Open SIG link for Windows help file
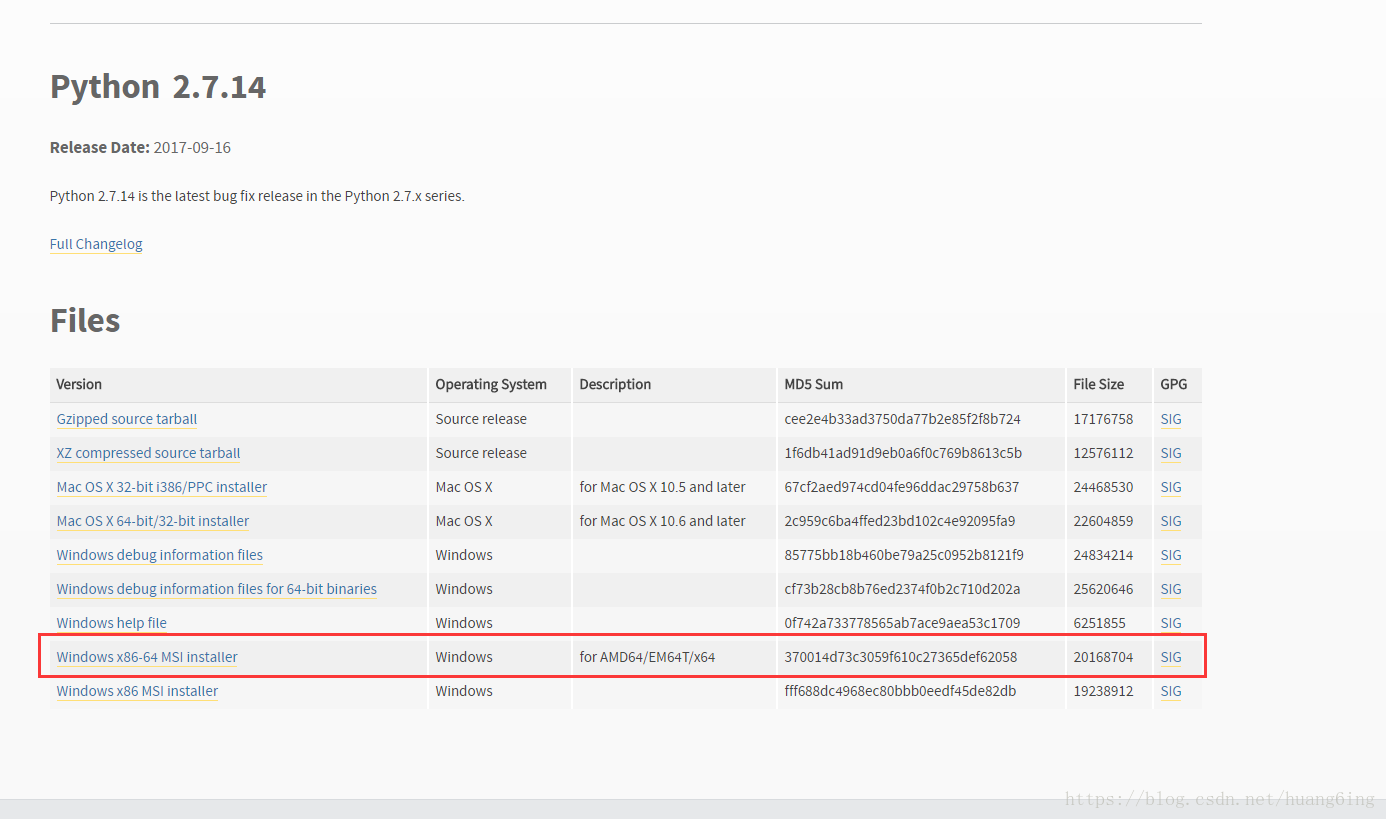This screenshot has width=1386, height=819. [x=1171, y=623]
